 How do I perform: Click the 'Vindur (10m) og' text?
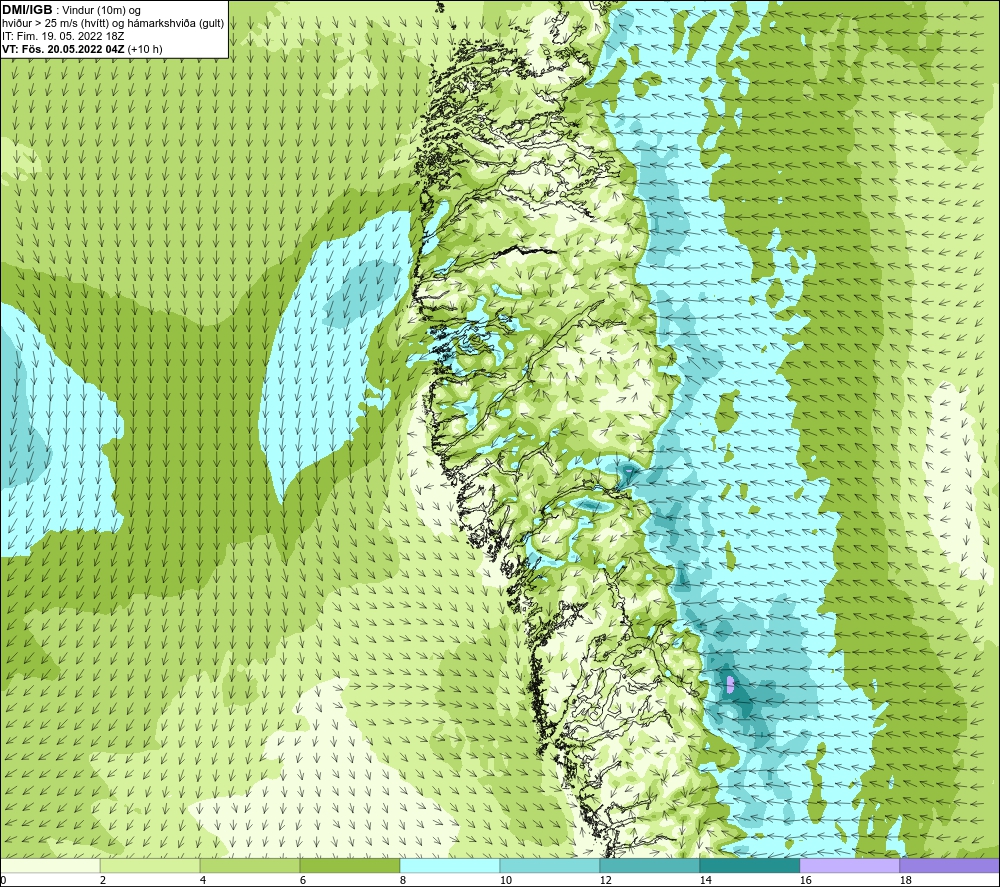[103, 11]
